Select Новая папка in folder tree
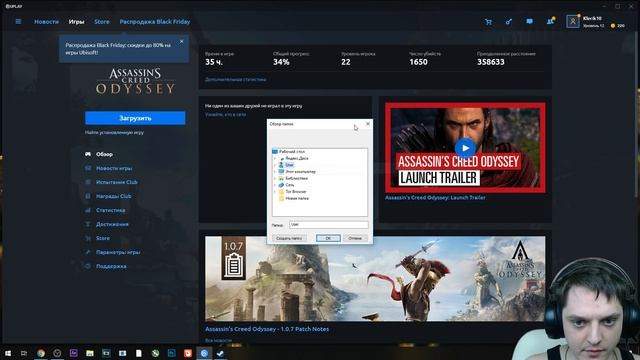640x360 pixels. [297, 198]
